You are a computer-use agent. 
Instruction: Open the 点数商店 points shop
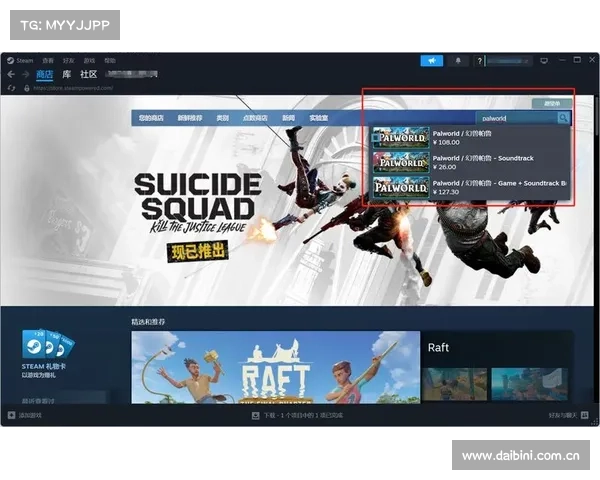[255, 118]
